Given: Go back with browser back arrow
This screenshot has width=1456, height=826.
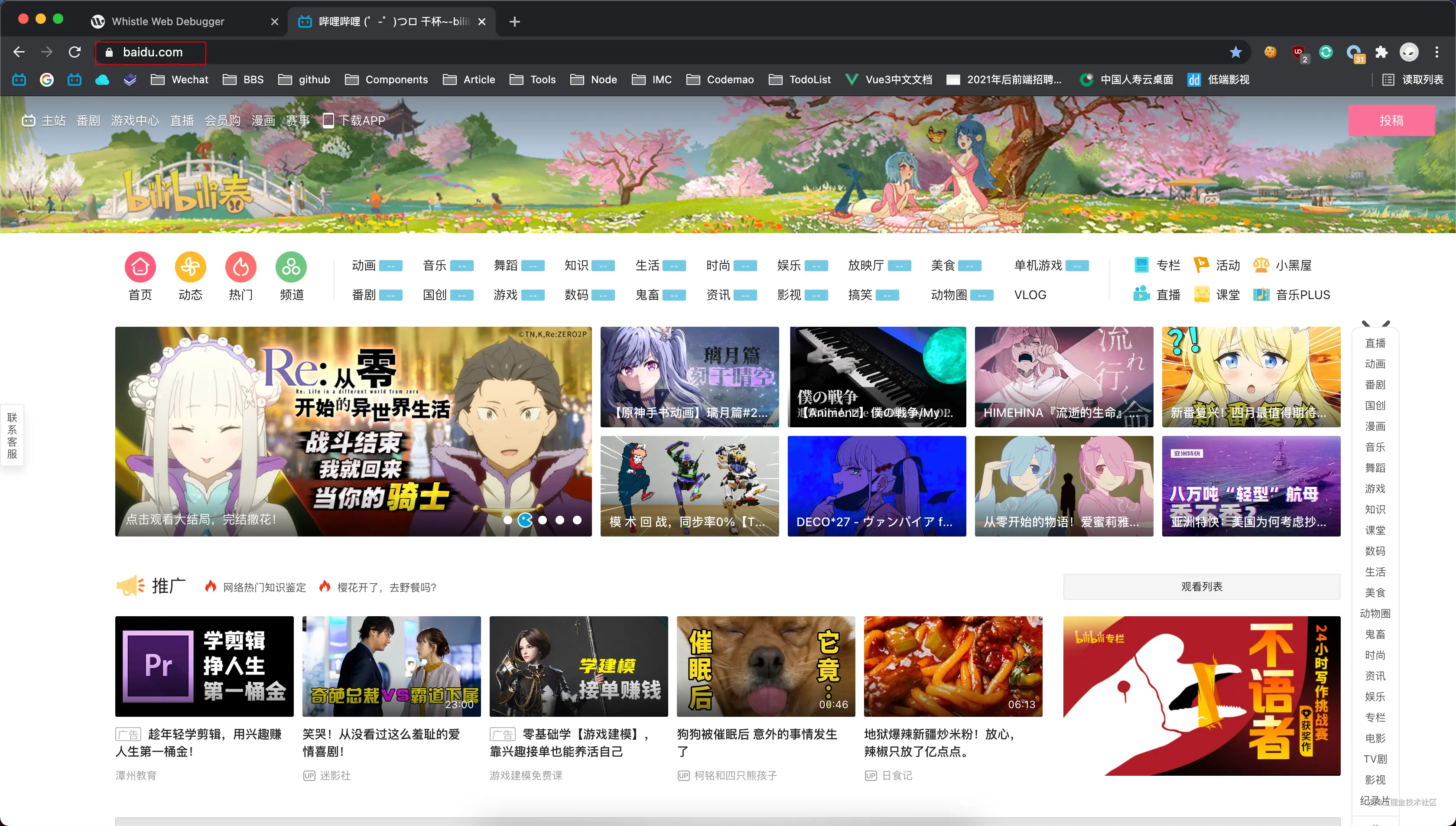Looking at the screenshot, I should coord(19,52).
